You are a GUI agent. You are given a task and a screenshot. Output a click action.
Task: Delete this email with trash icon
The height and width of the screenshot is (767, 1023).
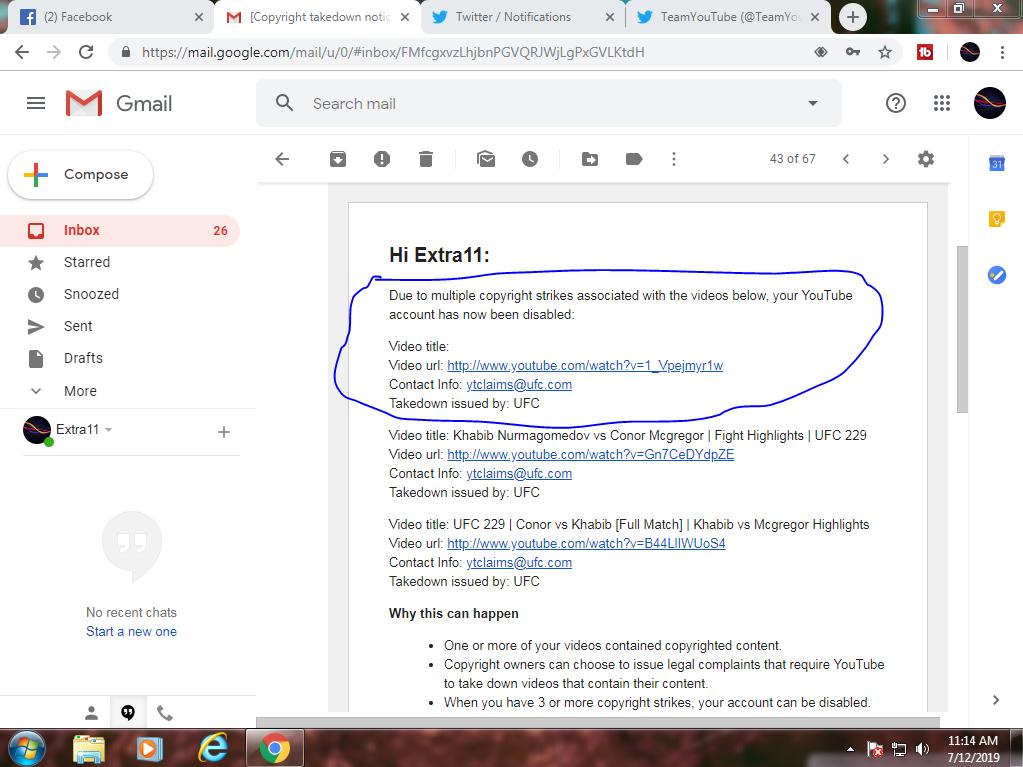pyautogui.click(x=425, y=159)
